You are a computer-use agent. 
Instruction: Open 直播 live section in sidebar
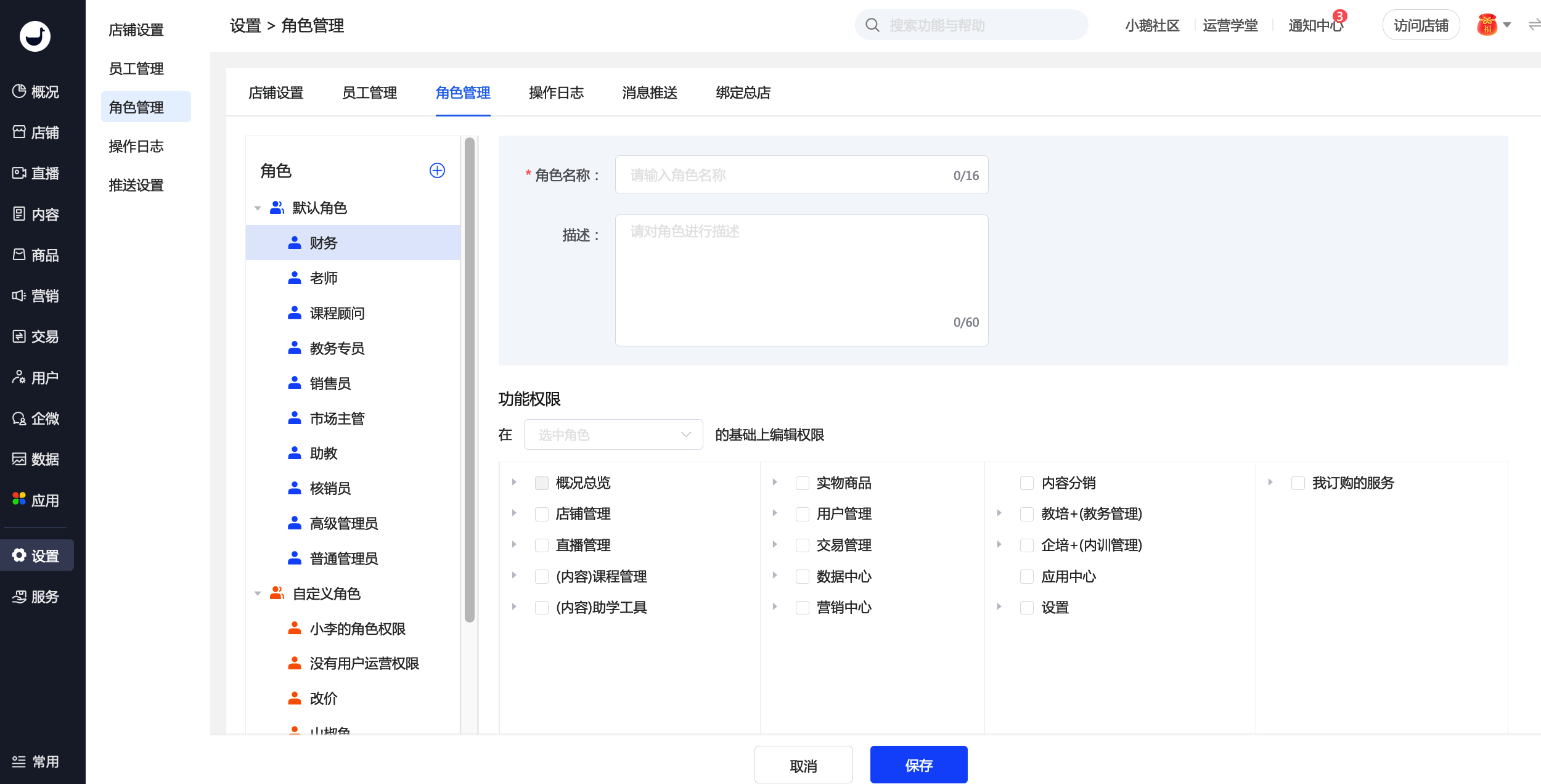pyautogui.click(x=36, y=173)
